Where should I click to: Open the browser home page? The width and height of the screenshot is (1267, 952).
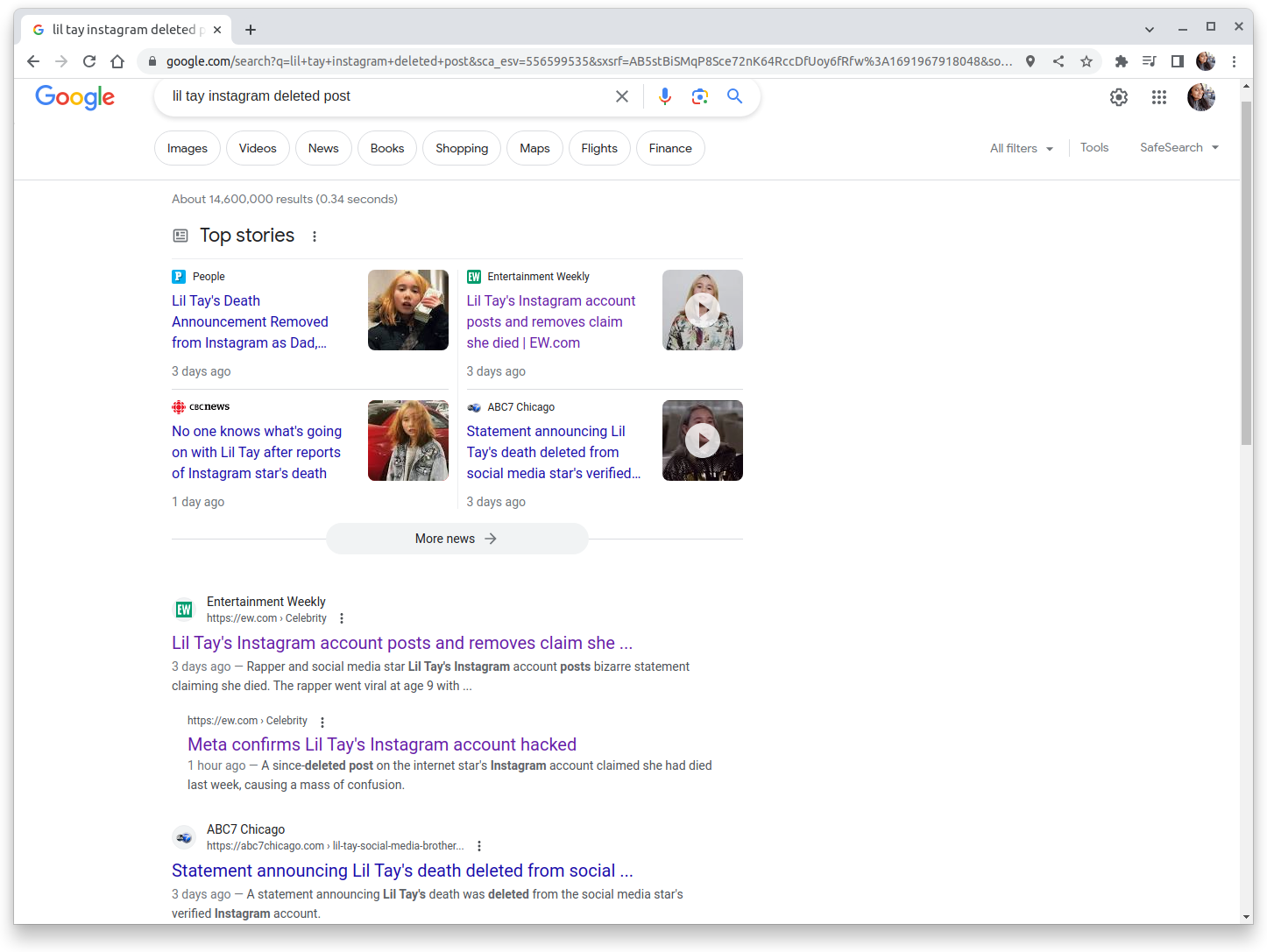(117, 61)
